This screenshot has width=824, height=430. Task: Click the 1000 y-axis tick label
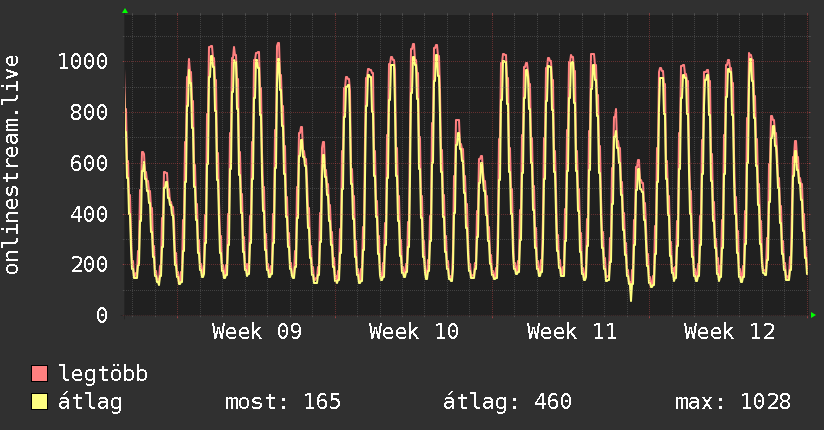click(x=83, y=62)
